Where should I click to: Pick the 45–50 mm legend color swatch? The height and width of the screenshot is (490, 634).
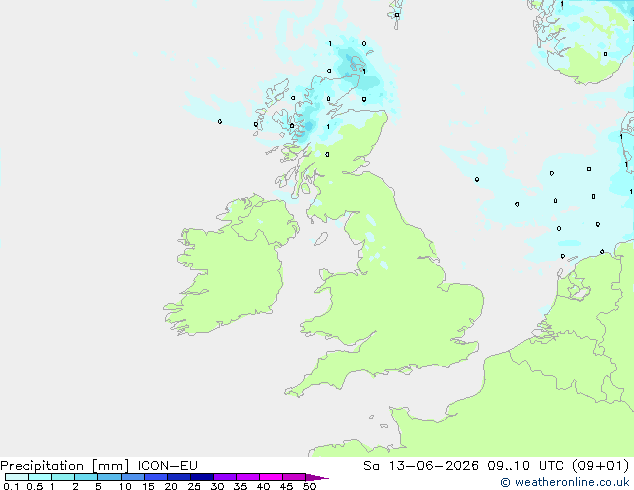[294, 477]
